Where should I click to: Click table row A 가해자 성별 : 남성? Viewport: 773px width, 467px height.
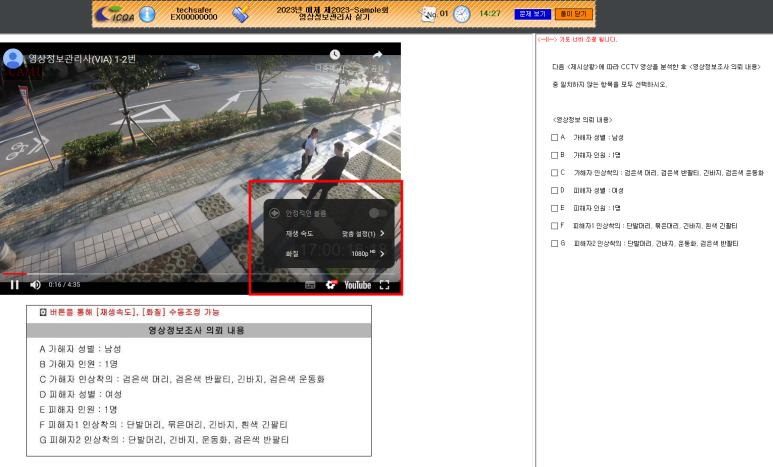pos(80,349)
